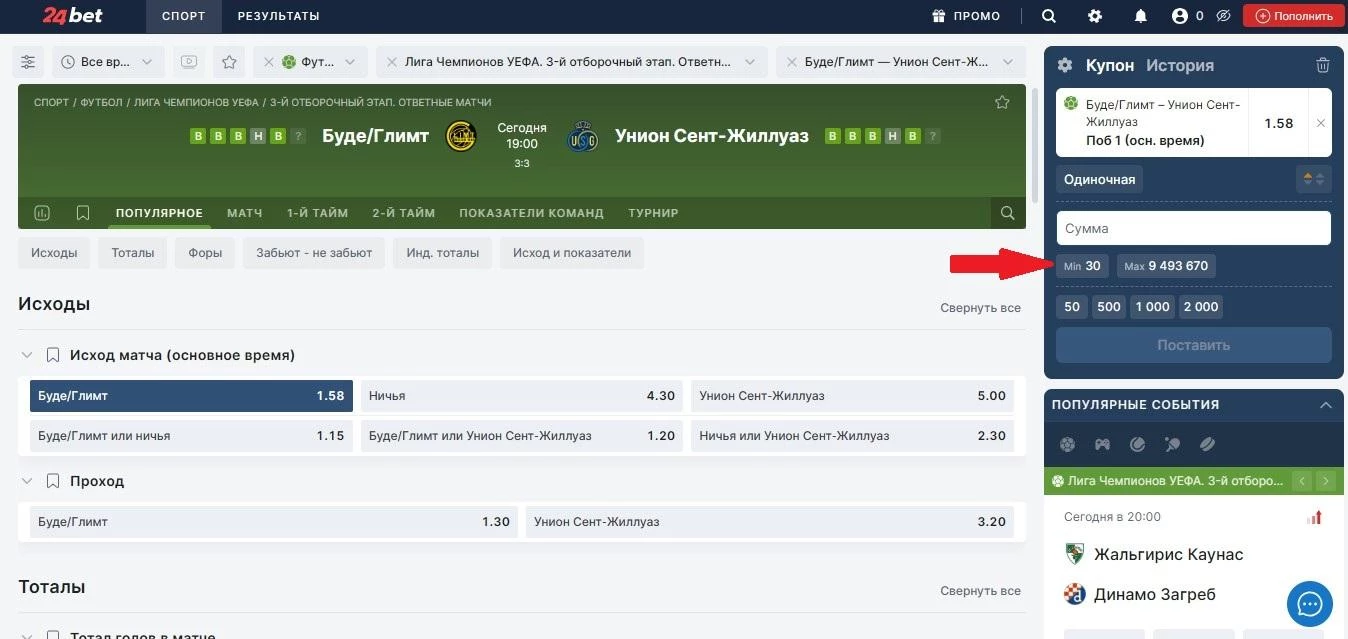Collapse Исход матча (основное время) market

pos(27,355)
